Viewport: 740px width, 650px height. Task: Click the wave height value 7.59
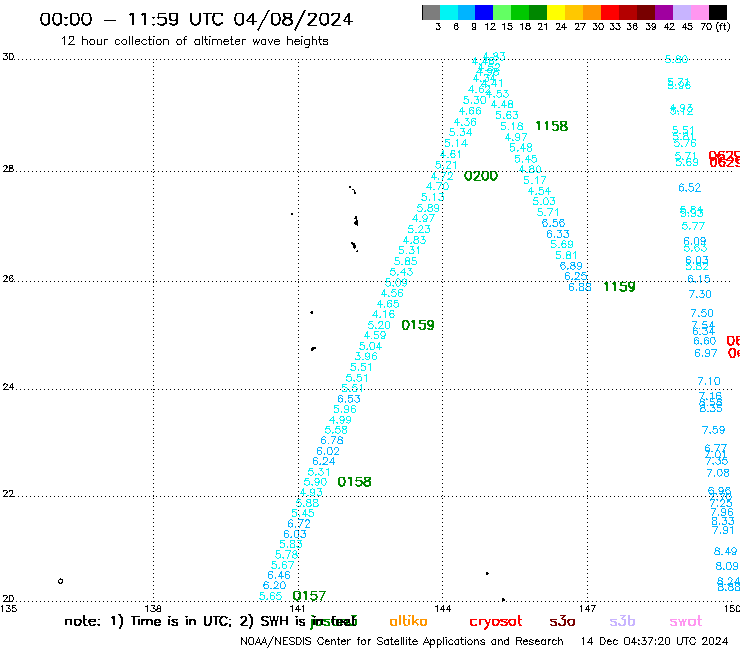pyautogui.click(x=713, y=430)
